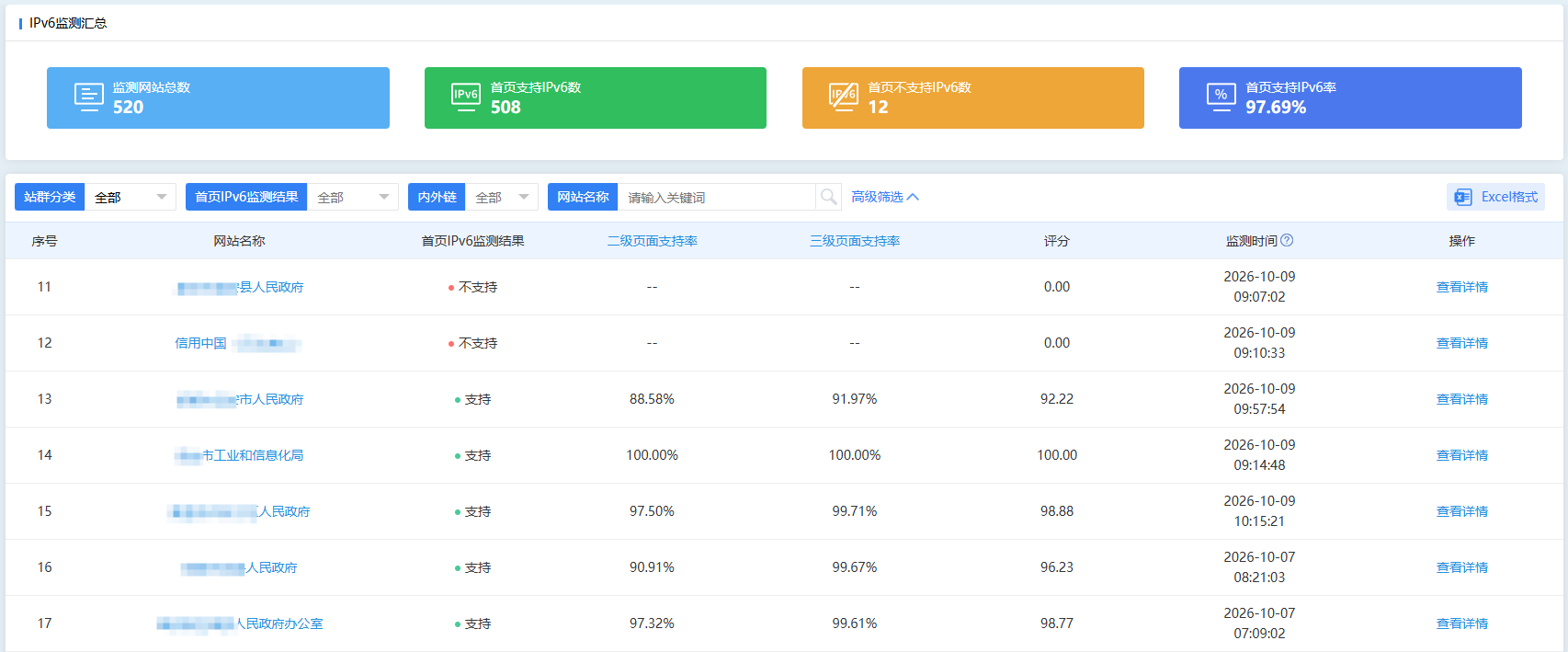View details 查看详情 for row 12
Viewport: 1568px width, 652px height.
1461,343
